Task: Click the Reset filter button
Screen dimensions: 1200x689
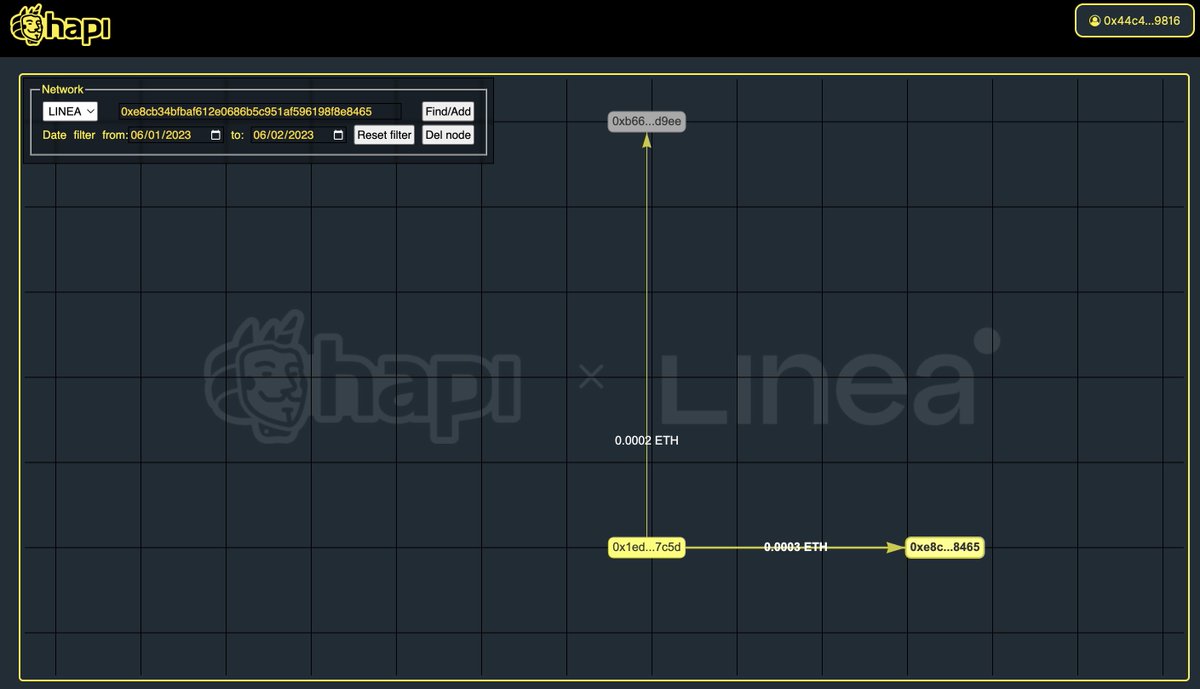Action: tap(384, 135)
